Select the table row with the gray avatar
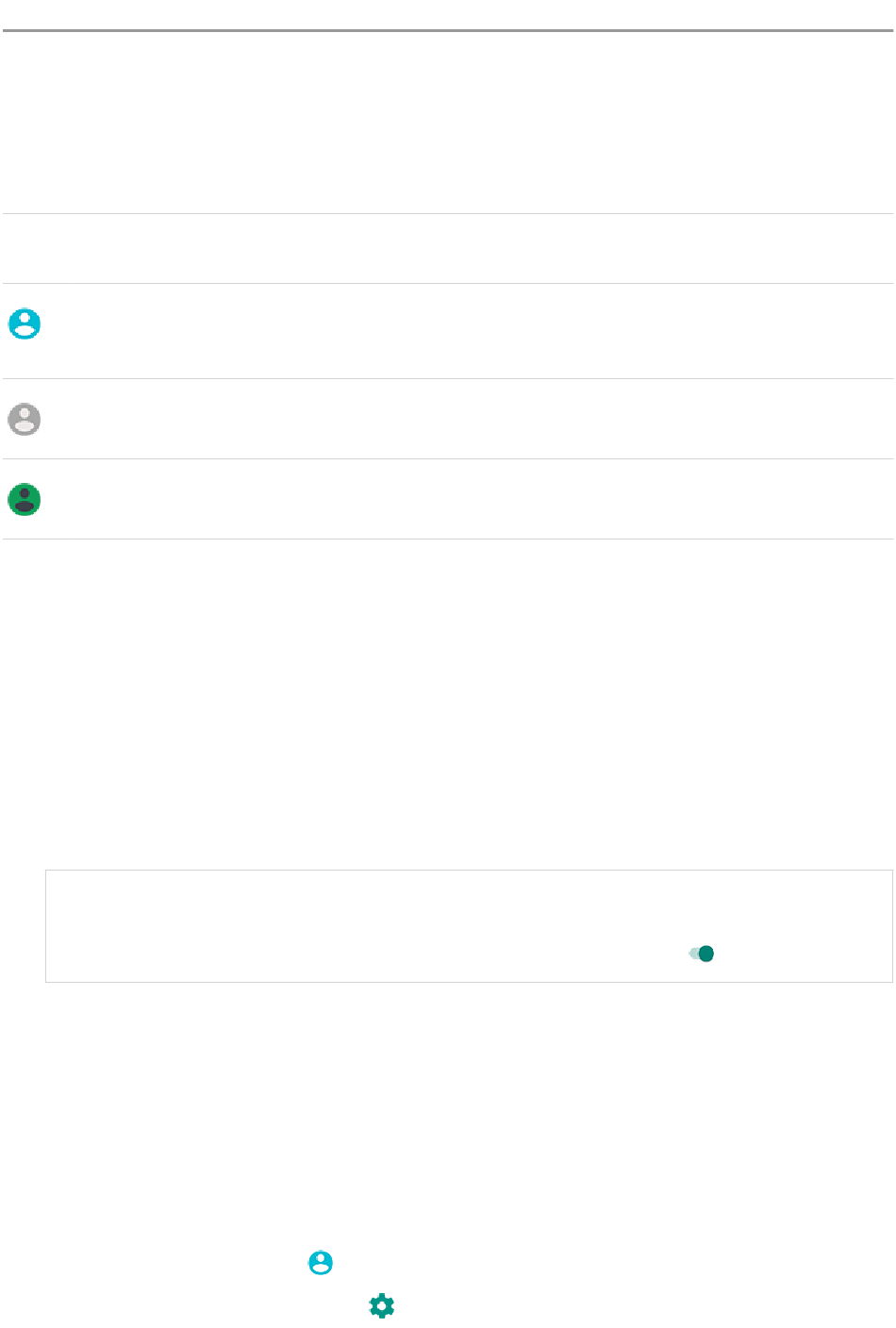Image resolution: width=896 pixels, height=1328 pixels. 448,419
